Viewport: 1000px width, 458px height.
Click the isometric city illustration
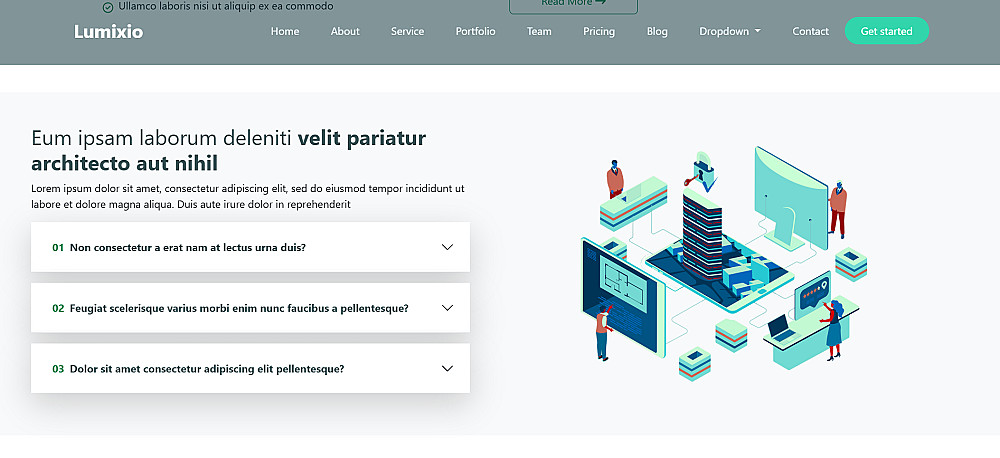pyautogui.click(x=724, y=263)
